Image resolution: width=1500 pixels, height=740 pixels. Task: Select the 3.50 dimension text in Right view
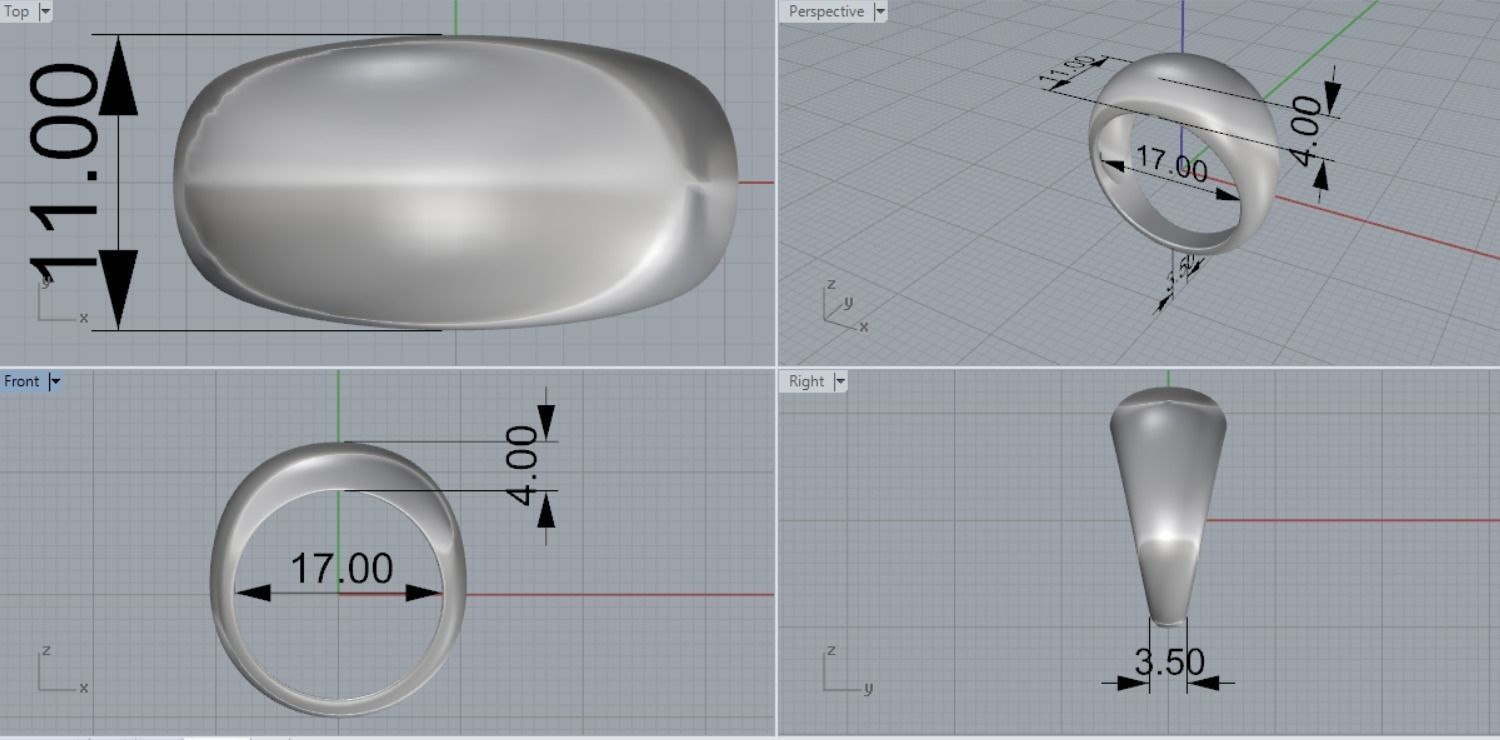pos(1169,661)
